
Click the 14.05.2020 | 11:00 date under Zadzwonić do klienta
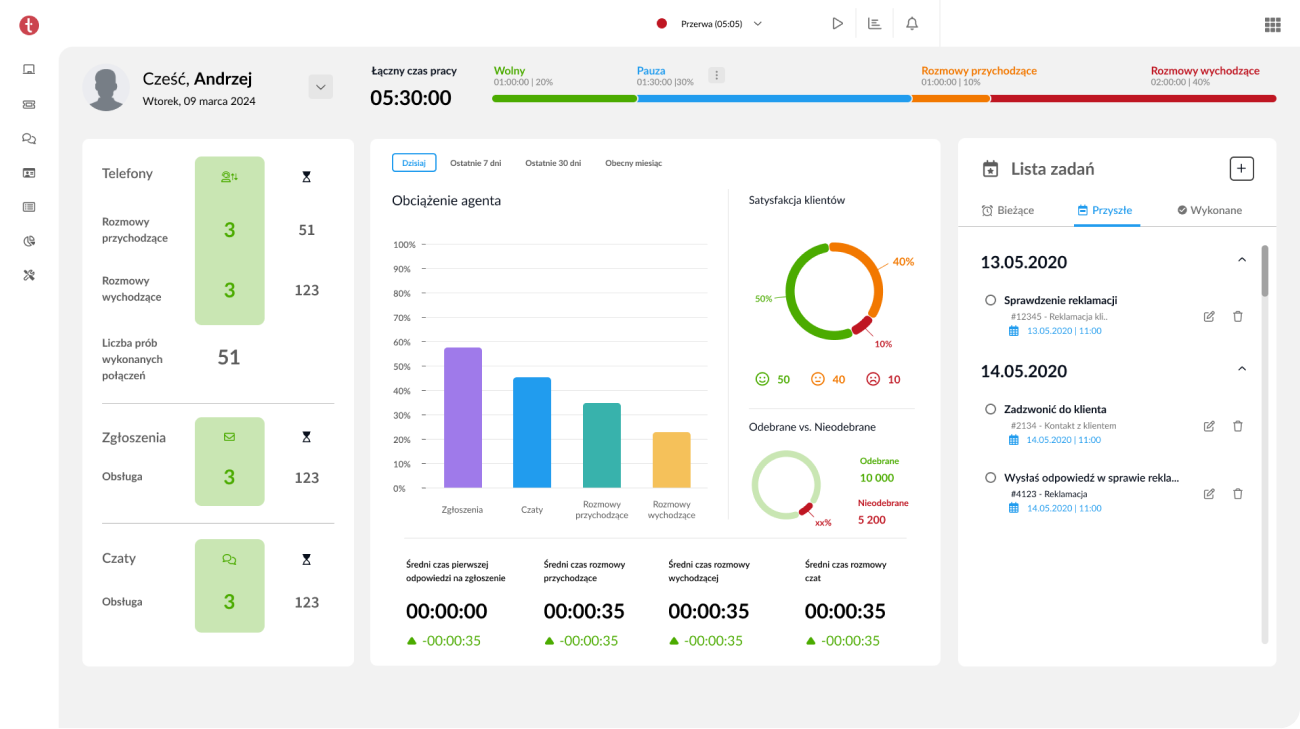pyautogui.click(x=1064, y=440)
